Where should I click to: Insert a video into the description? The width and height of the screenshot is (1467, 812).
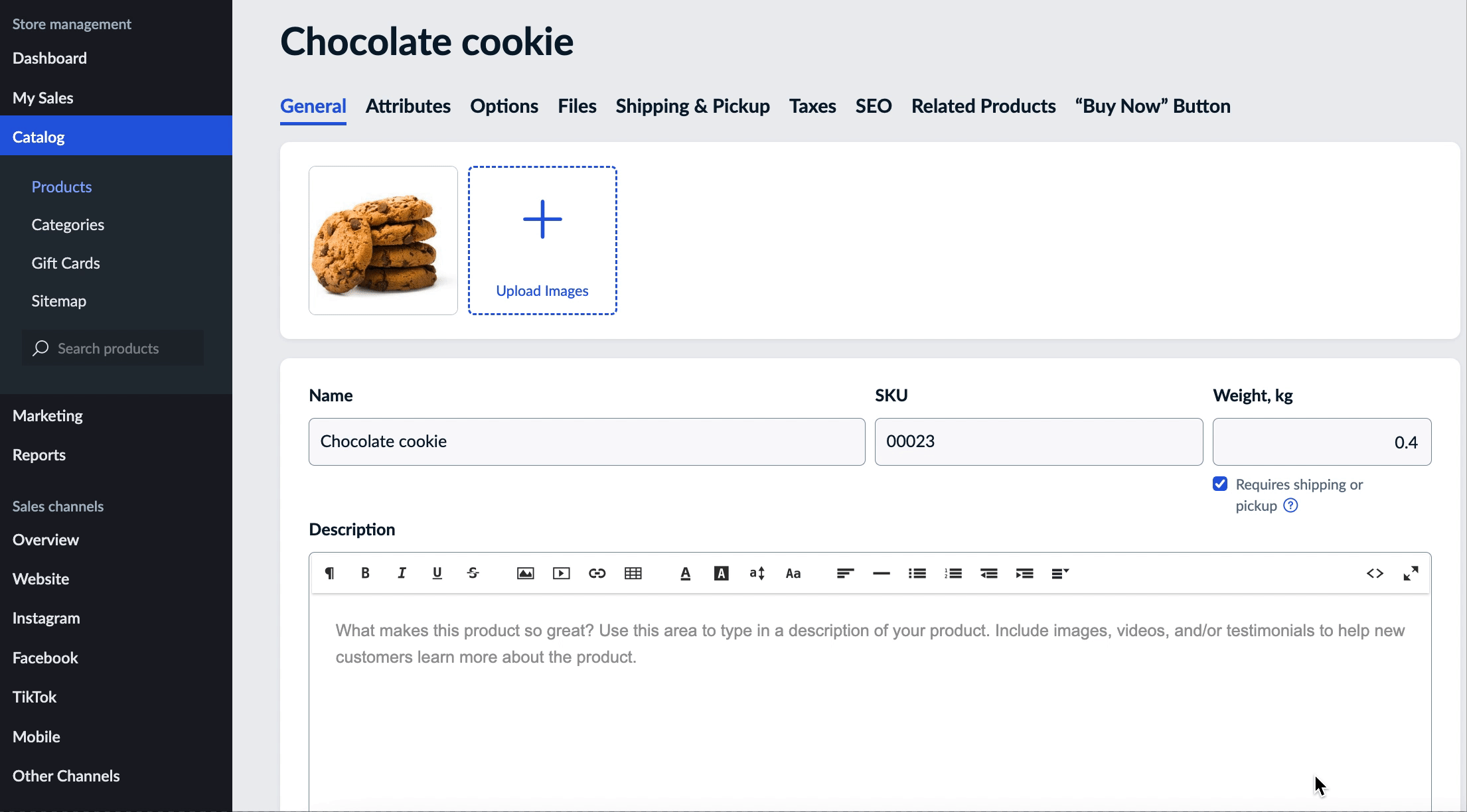(x=561, y=573)
